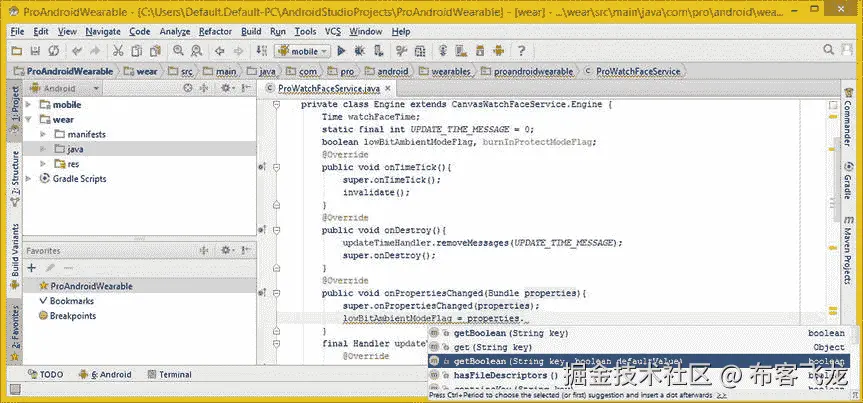The height and width of the screenshot is (403, 863).
Task: Open the Refactor menu
Action: [215, 32]
